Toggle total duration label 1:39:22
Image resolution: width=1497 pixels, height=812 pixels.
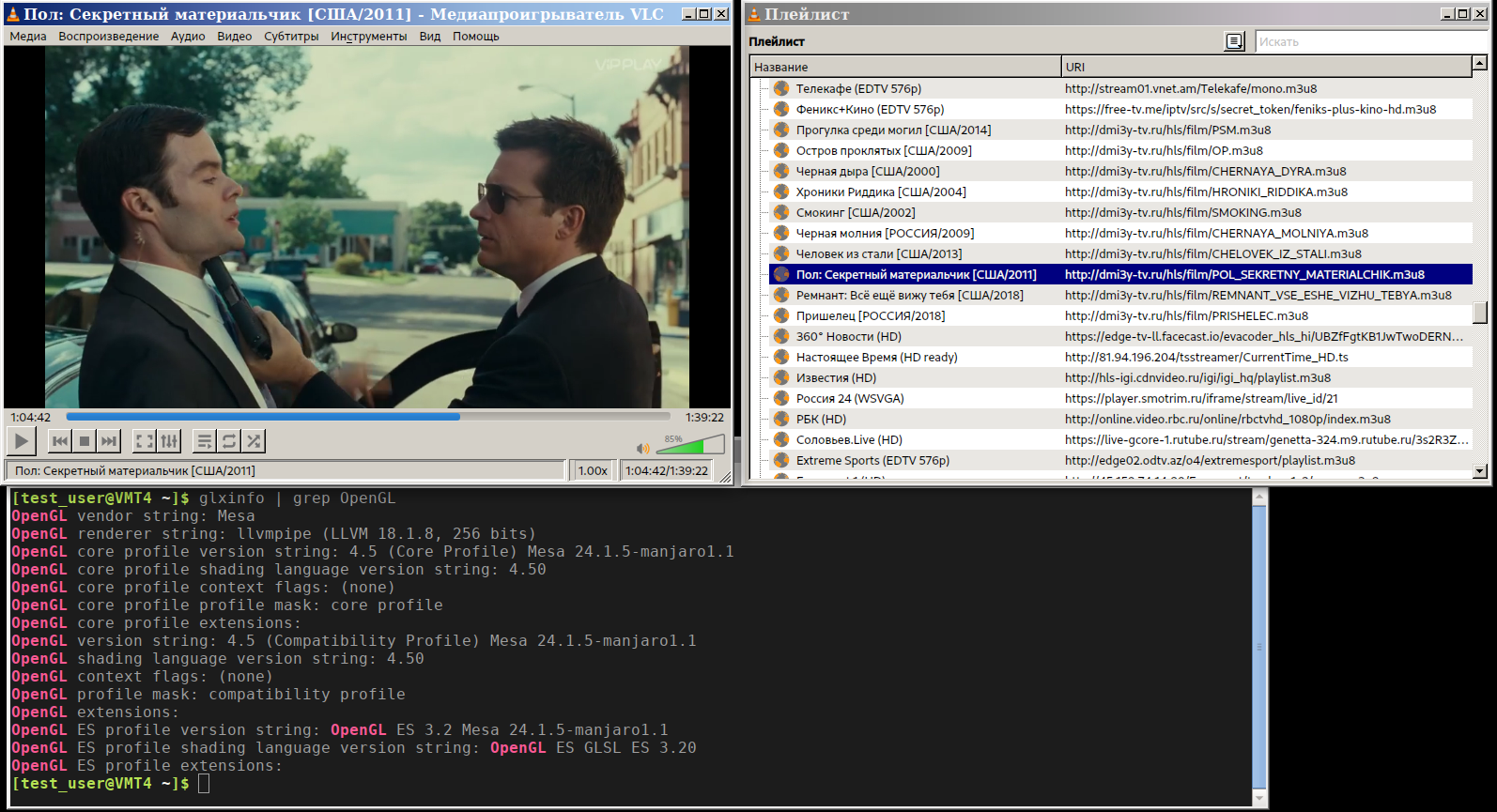(704, 417)
